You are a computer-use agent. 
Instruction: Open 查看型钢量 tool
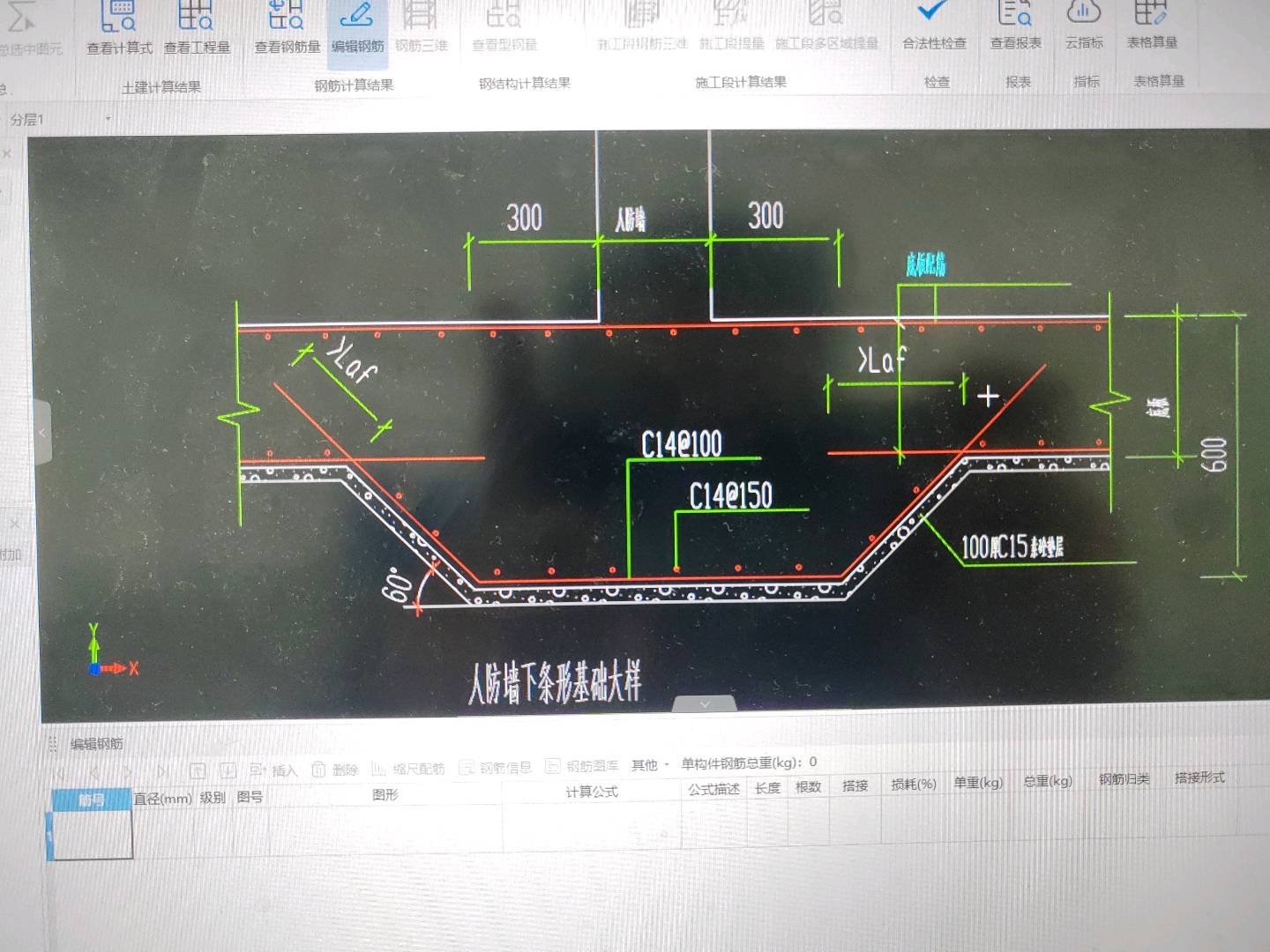point(504,28)
